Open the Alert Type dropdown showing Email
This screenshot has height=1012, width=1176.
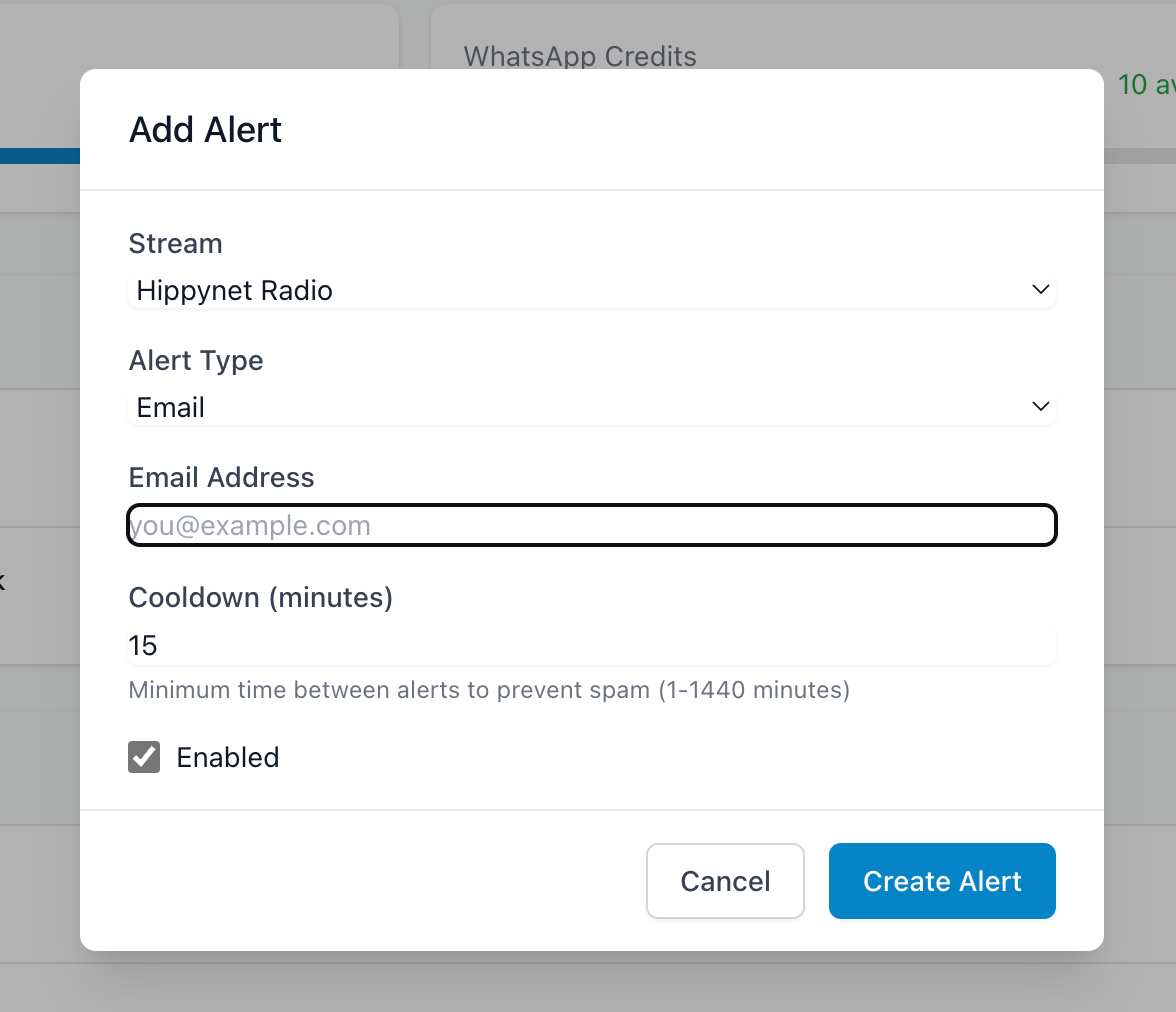(x=590, y=408)
